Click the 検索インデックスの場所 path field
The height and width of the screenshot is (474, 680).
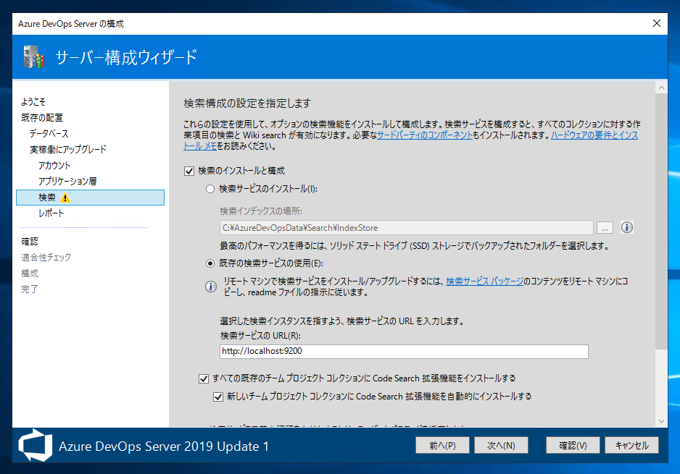[406, 228]
